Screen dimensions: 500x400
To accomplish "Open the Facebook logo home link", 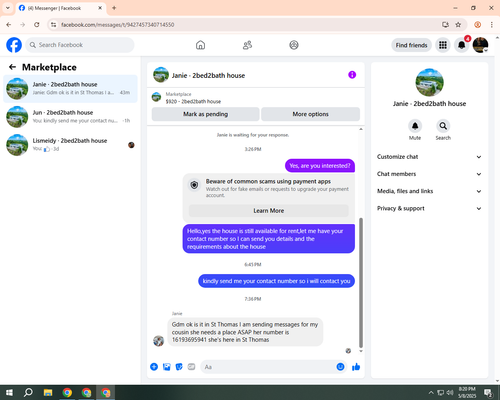I will pos(14,45).
